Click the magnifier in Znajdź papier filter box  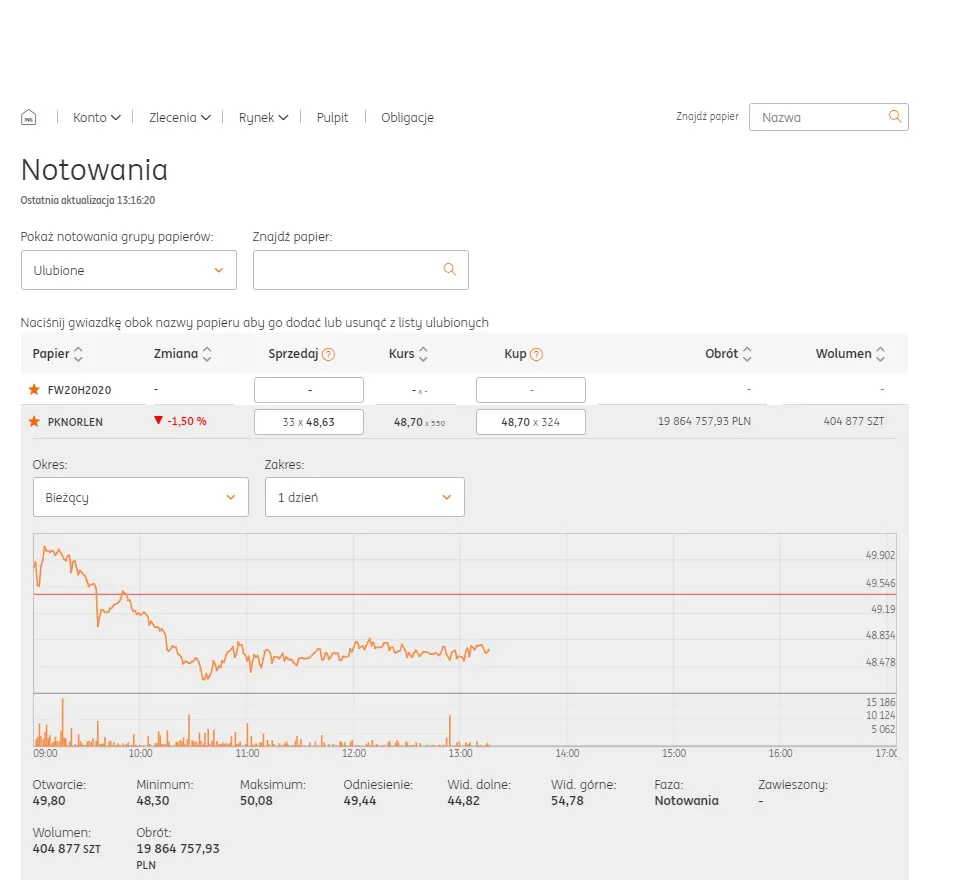pos(450,269)
